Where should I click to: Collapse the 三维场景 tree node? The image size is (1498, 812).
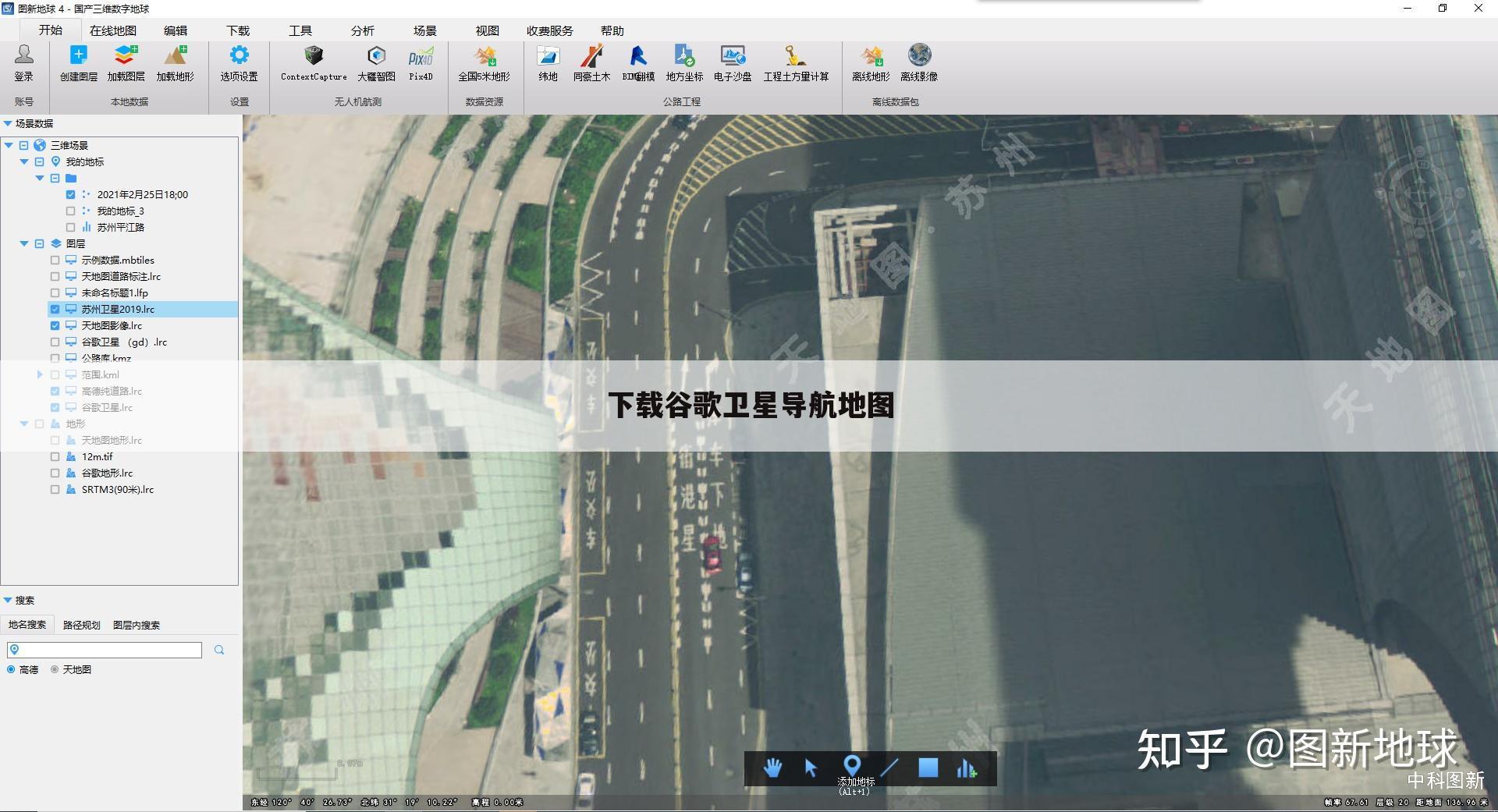point(9,145)
